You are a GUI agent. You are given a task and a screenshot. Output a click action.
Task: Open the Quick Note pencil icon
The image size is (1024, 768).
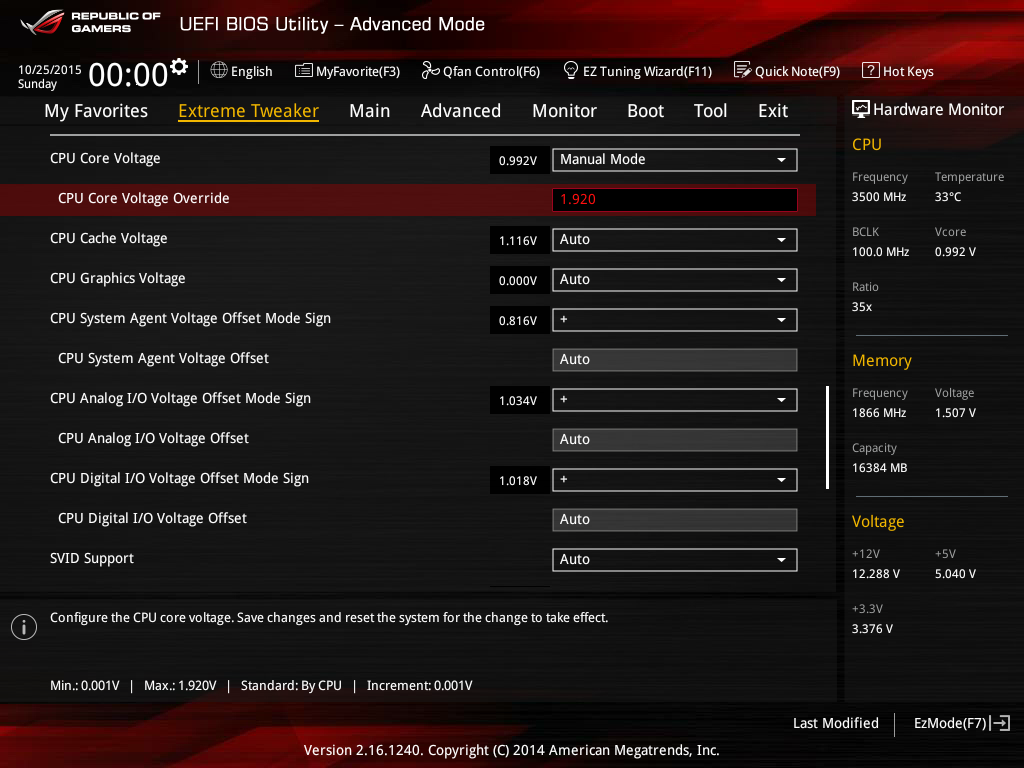pos(743,70)
